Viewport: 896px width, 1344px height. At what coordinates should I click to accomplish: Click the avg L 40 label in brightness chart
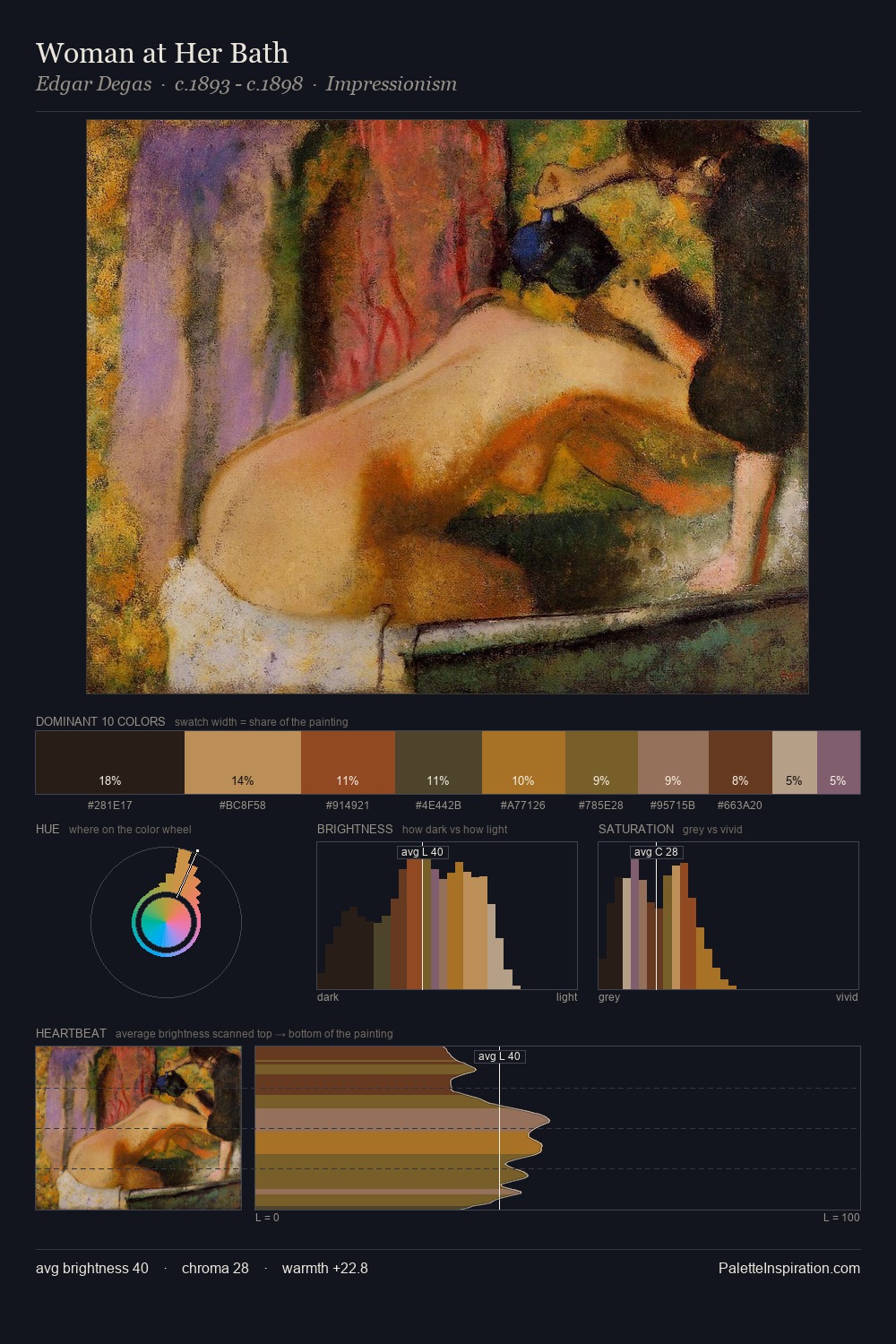pyautogui.click(x=423, y=852)
